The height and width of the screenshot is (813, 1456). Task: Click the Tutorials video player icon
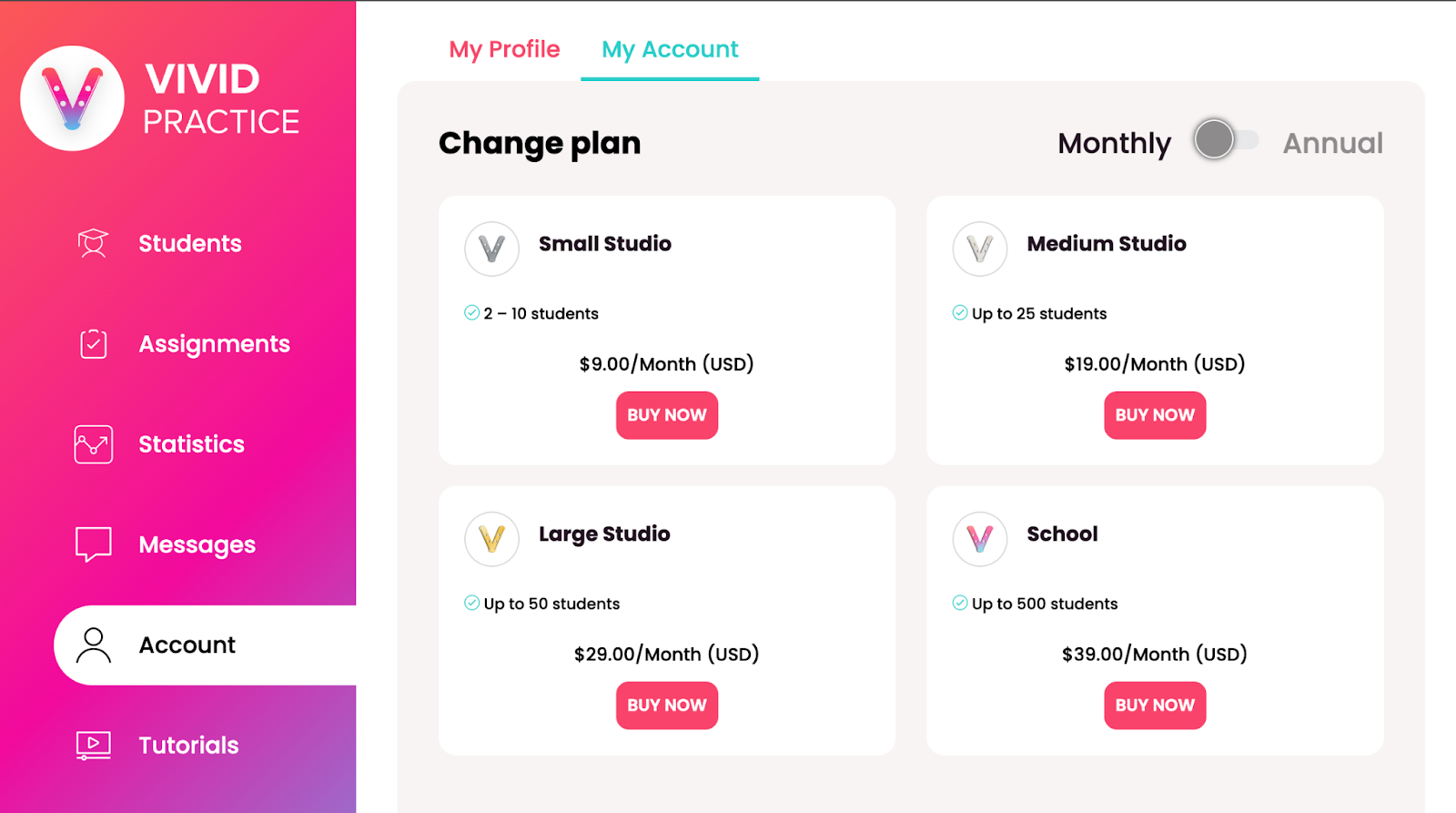coord(93,745)
